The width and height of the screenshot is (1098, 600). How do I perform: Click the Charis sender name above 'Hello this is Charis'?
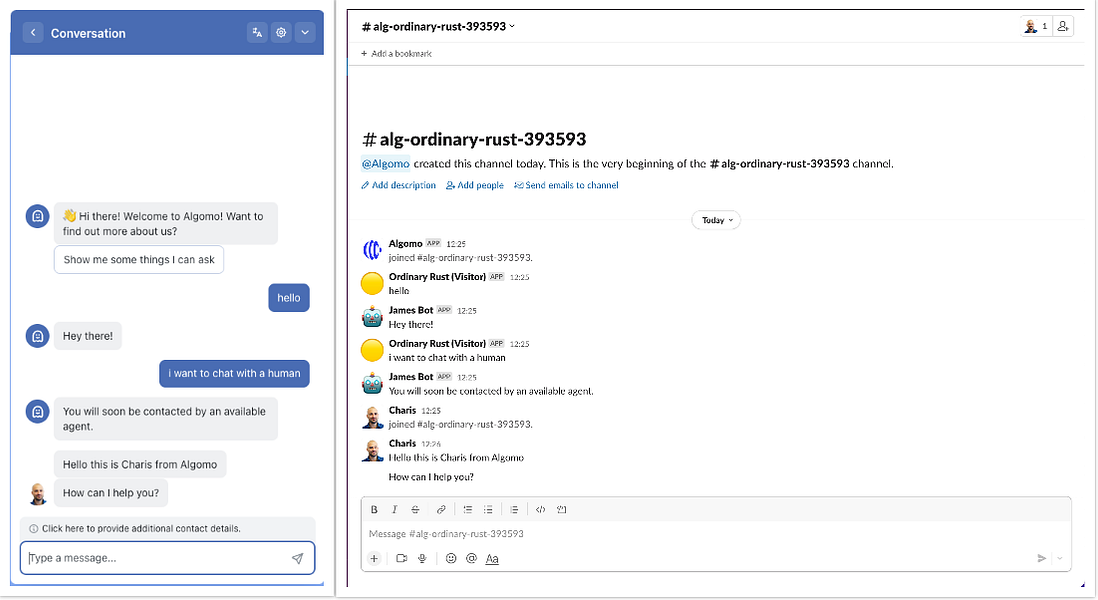[403, 444]
